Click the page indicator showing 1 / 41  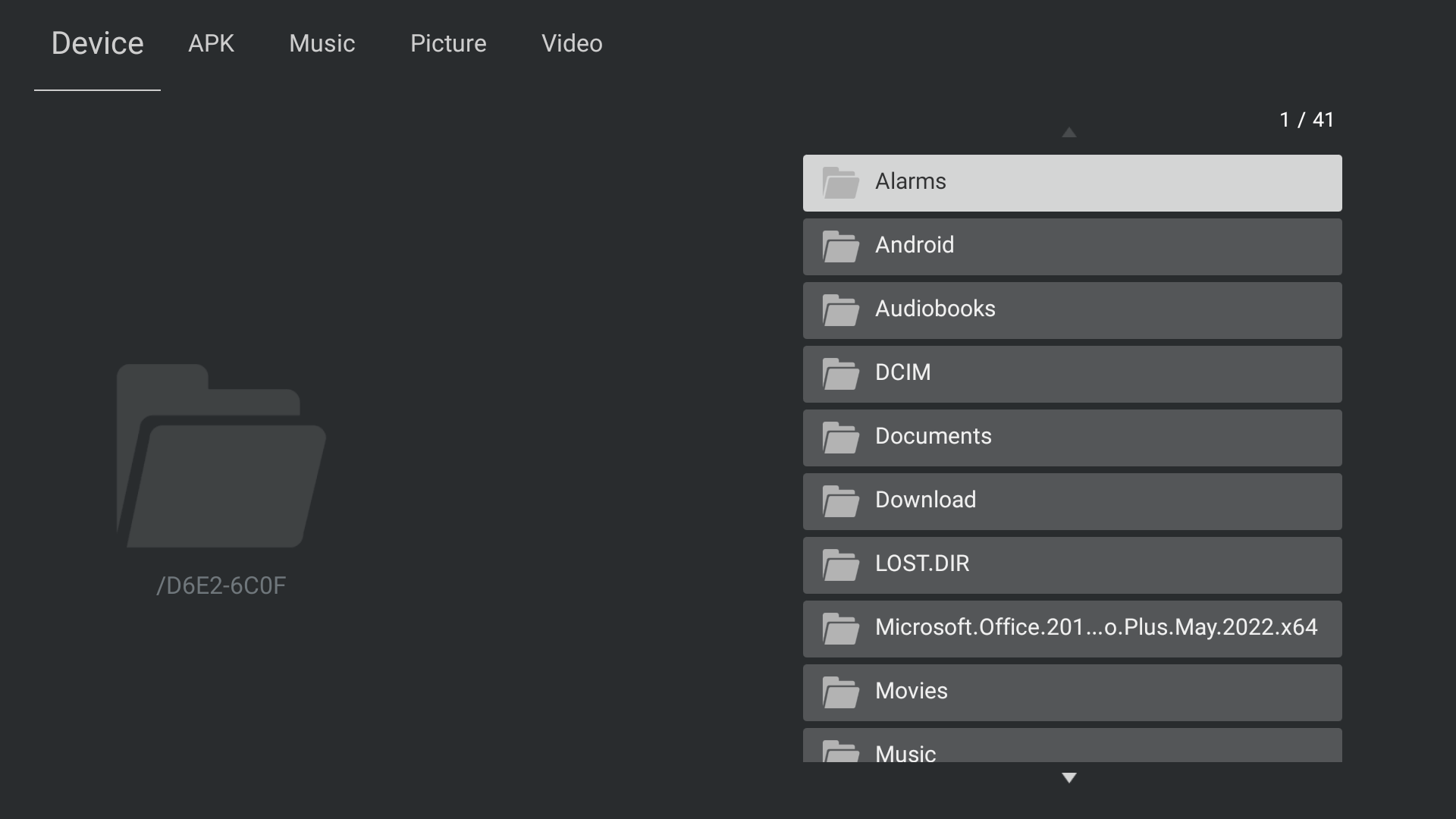[1307, 119]
